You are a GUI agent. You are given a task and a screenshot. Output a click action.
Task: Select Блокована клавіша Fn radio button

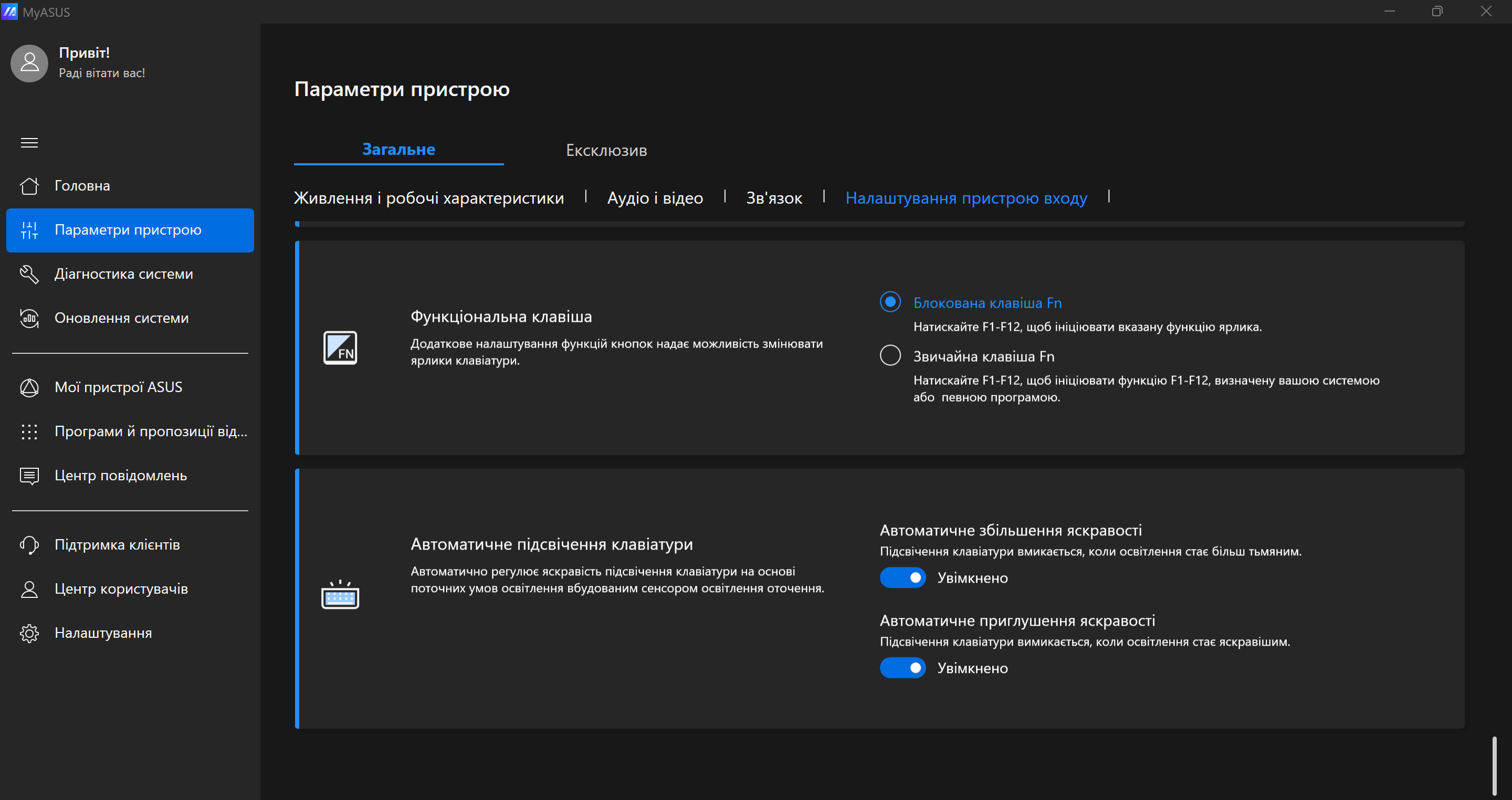pos(890,302)
